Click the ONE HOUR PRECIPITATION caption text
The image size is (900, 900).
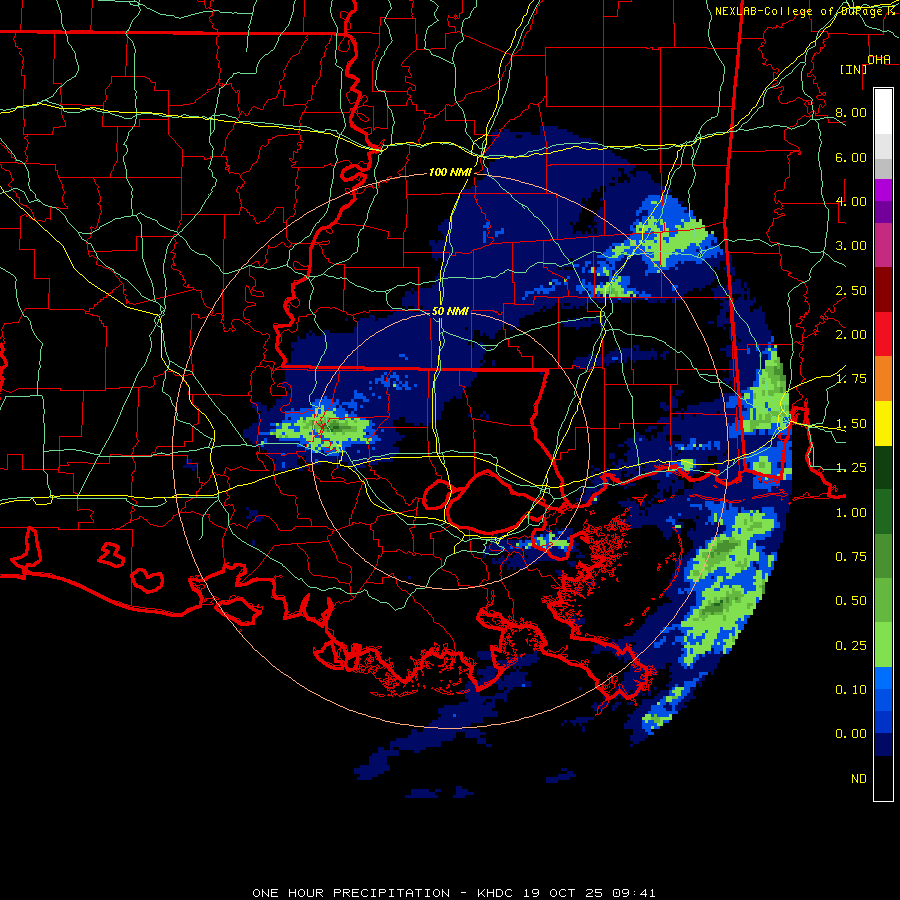tap(351, 893)
